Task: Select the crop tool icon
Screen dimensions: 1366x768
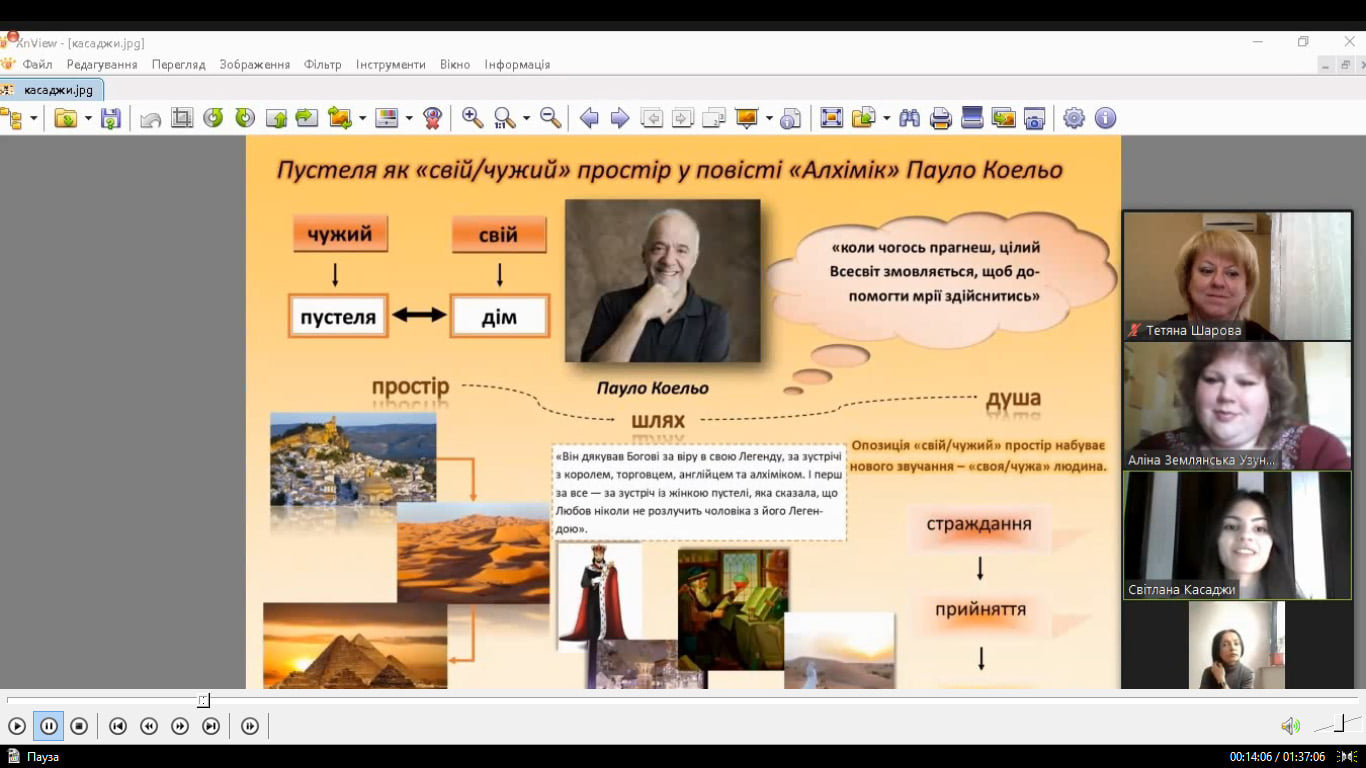Action: click(x=182, y=118)
